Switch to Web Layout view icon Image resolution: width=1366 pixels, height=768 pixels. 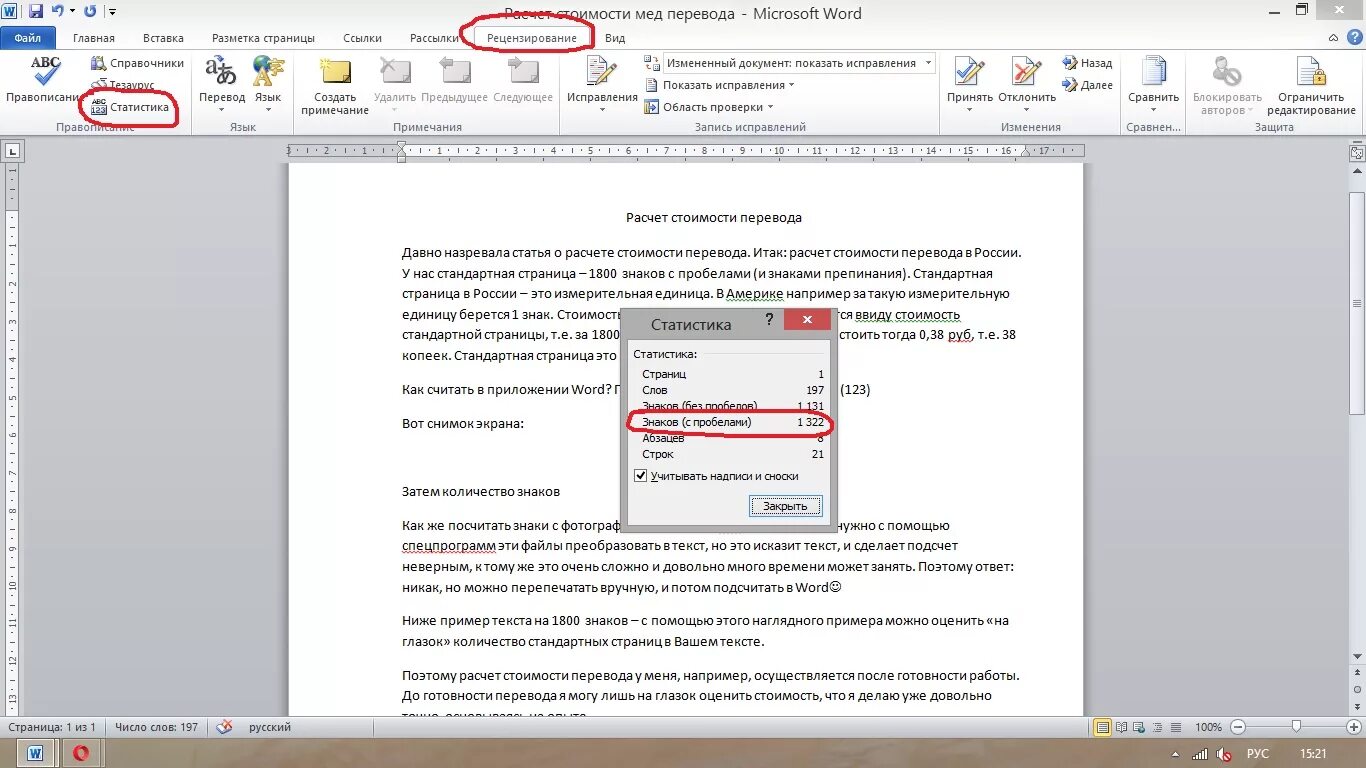tap(1138, 727)
